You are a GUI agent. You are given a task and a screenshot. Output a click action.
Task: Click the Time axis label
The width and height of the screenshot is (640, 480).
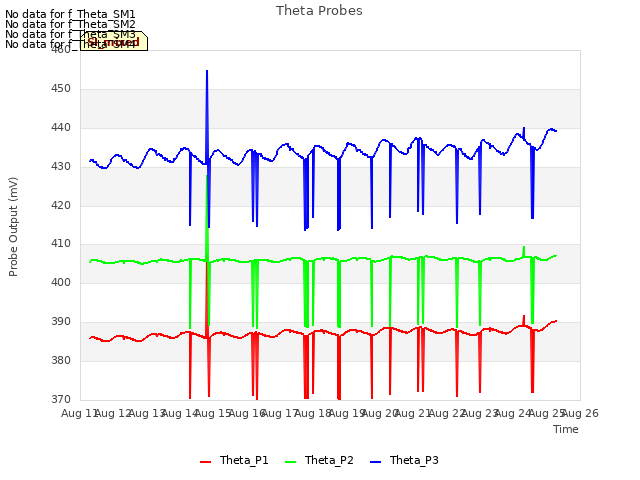click(x=566, y=429)
